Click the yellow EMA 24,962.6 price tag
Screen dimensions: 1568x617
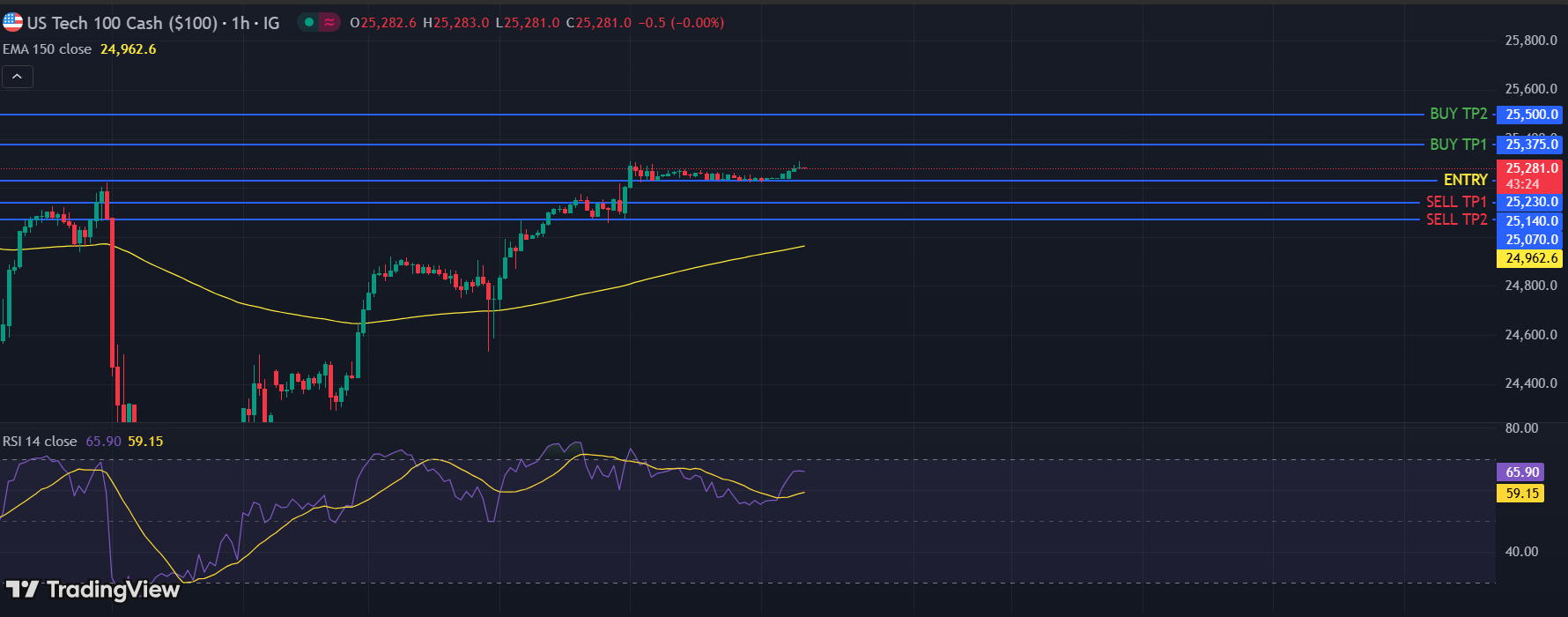pyautogui.click(x=1531, y=258)
